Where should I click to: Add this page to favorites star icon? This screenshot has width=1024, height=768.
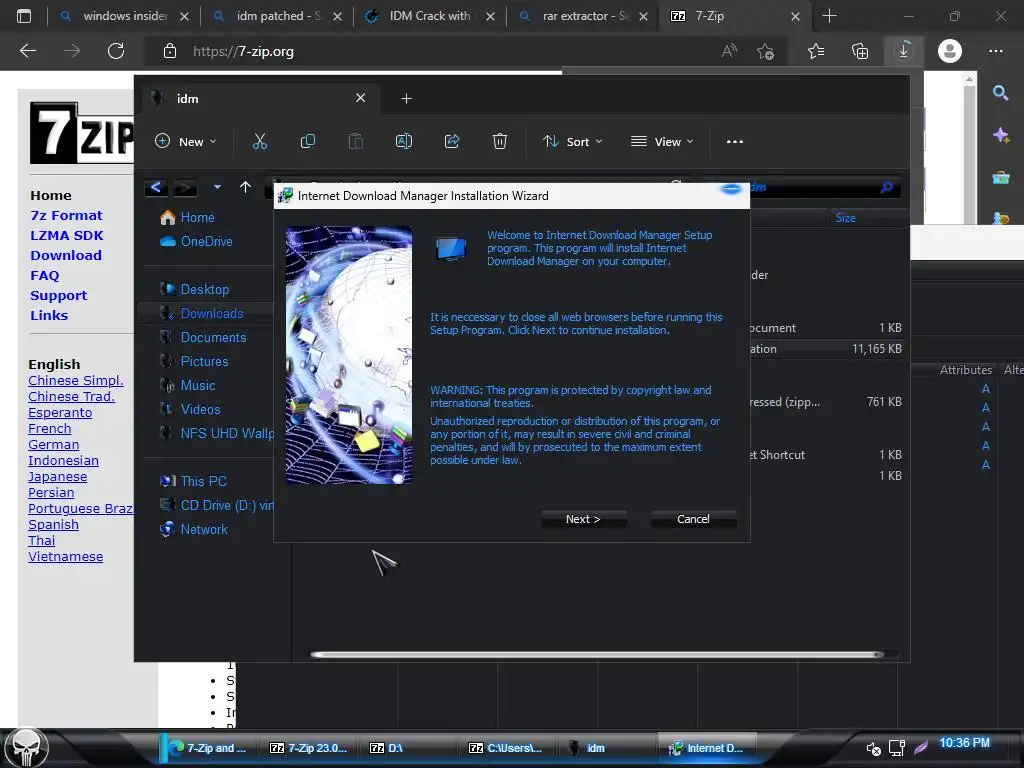tap(765, 51)
